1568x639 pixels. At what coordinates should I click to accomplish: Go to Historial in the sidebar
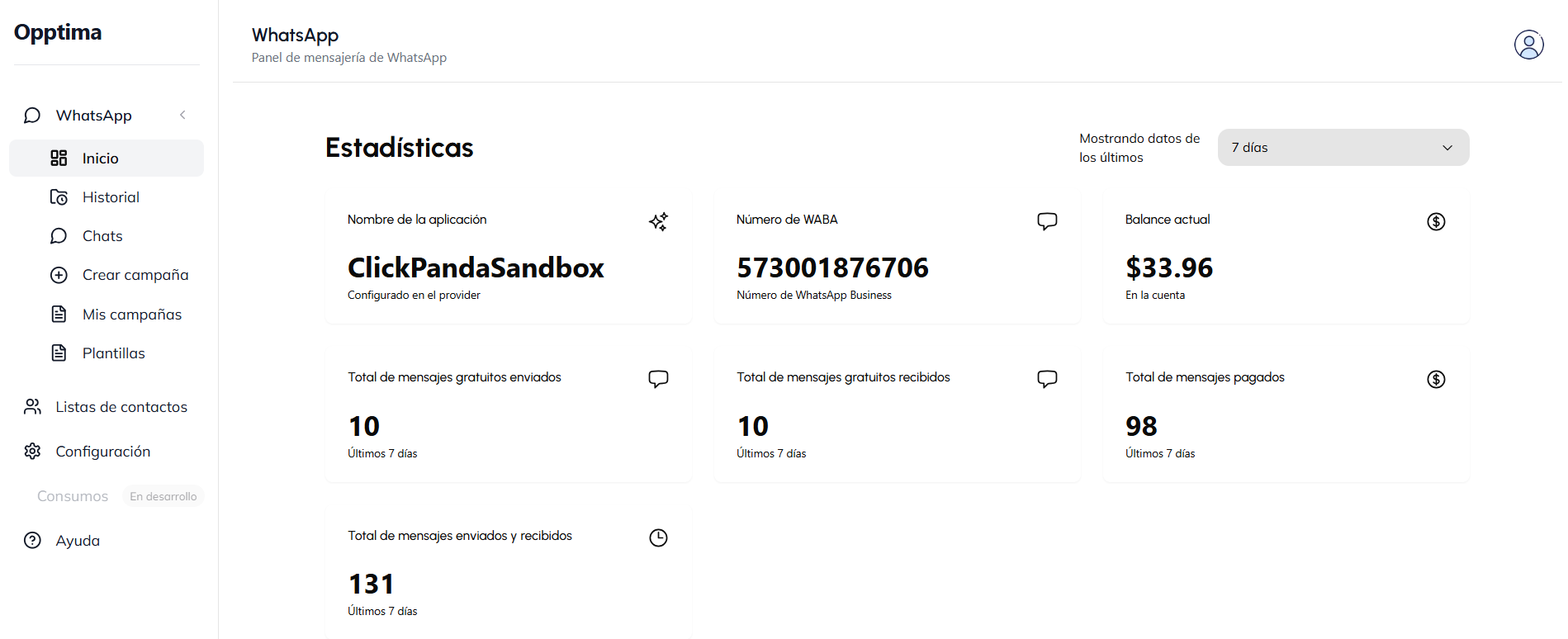click(111, 197)
